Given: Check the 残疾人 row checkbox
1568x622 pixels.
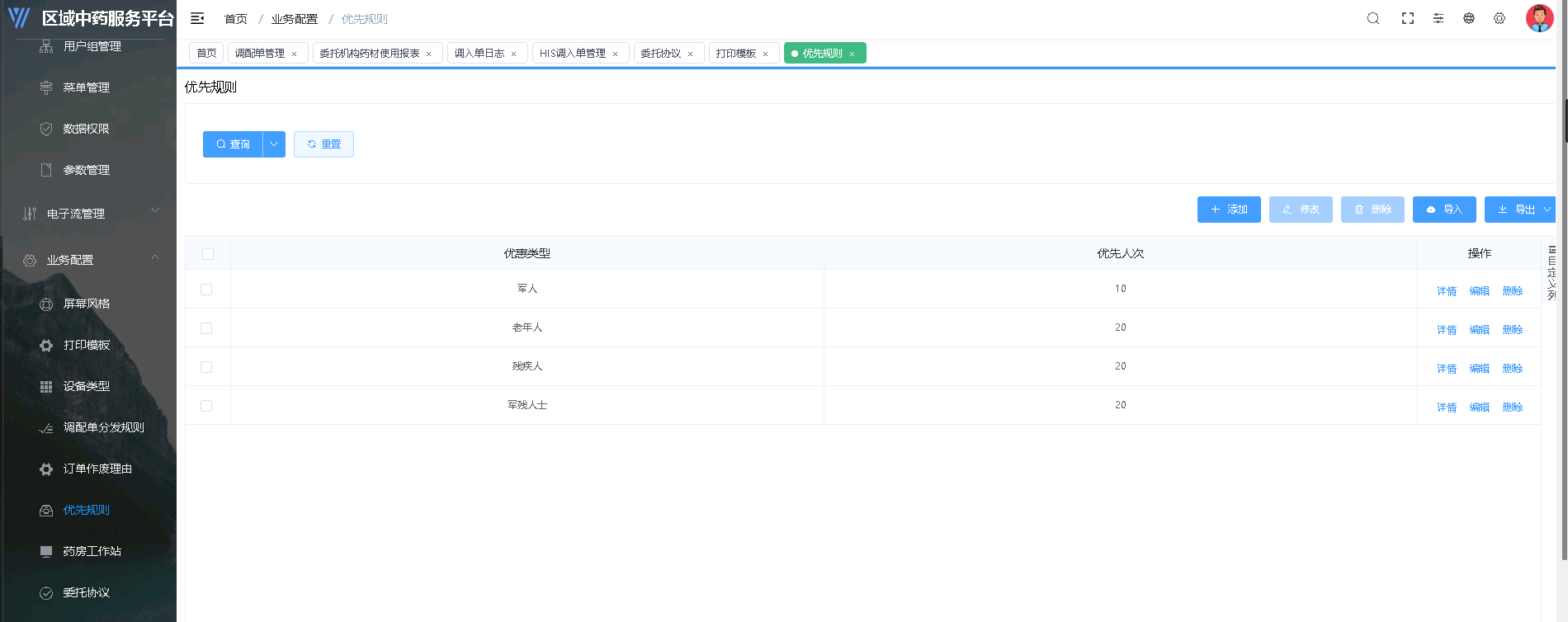Looking at the screenshot, I should coord(206,366).
